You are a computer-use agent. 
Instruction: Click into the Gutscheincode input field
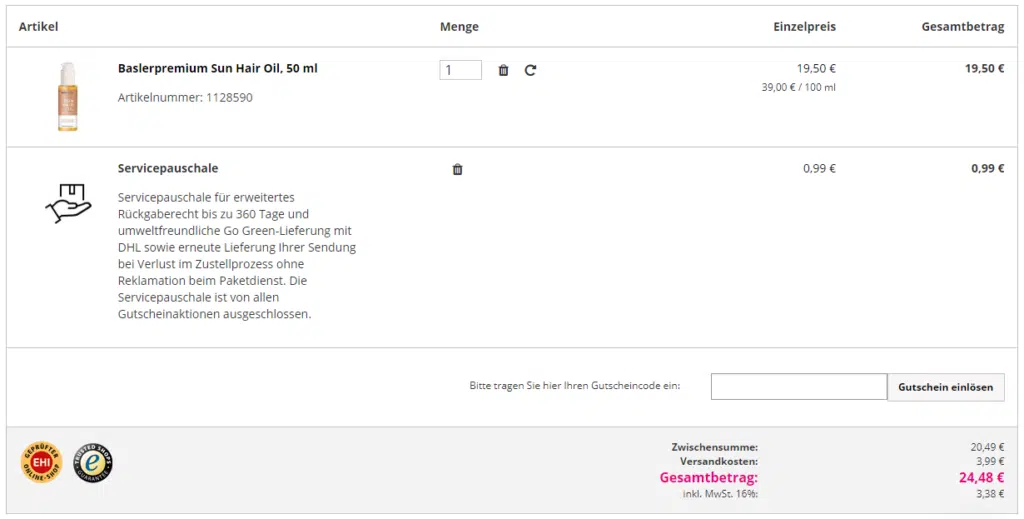tap(799, 386)
